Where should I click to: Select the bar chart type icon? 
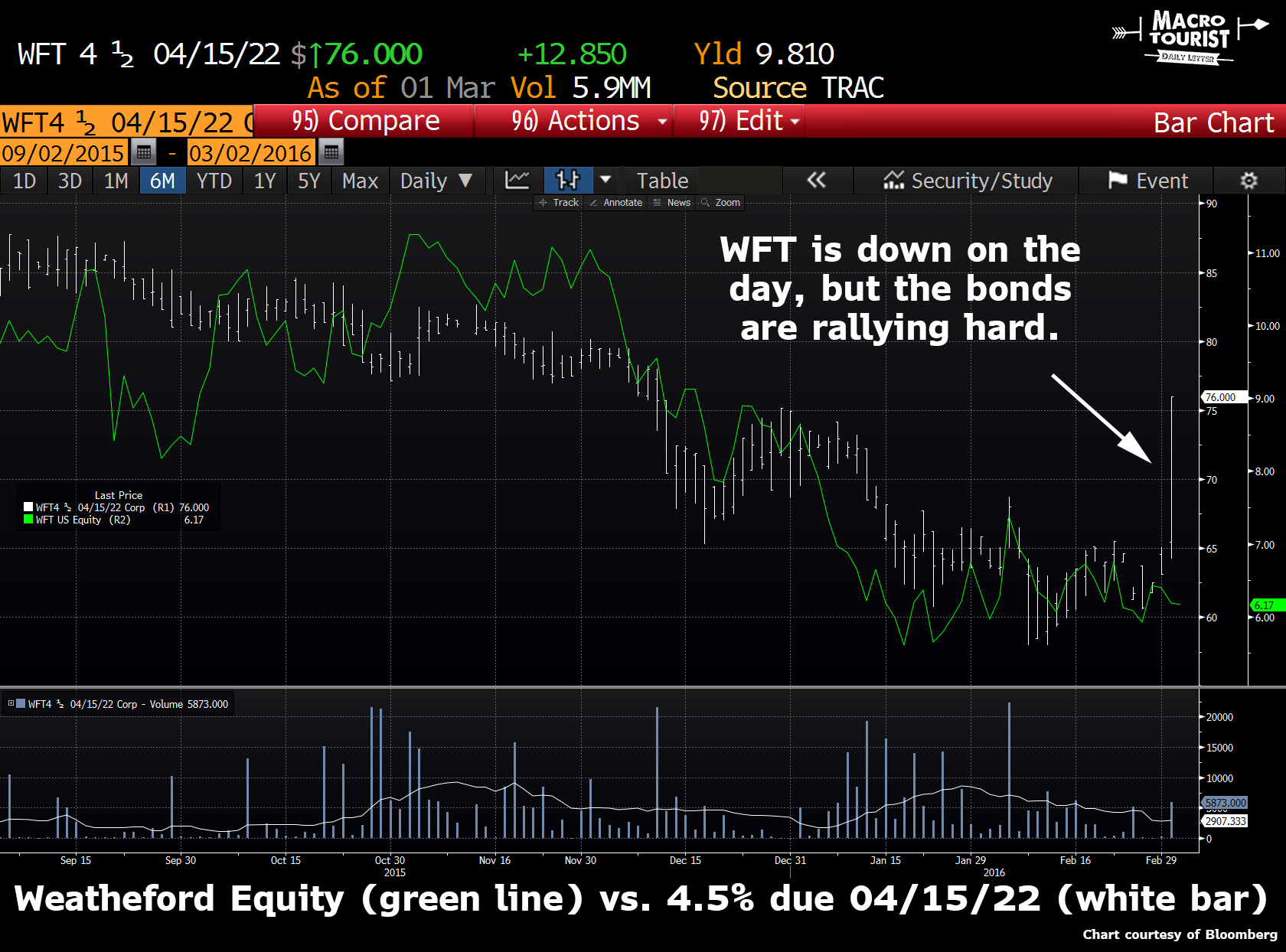point(568,181)
